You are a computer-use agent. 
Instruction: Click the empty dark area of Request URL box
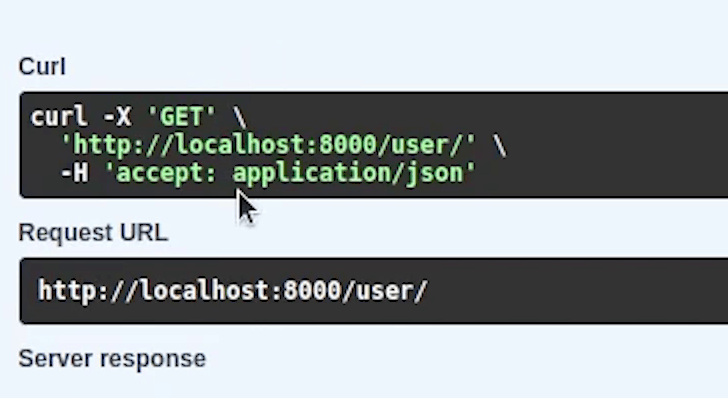pos(576,291)
